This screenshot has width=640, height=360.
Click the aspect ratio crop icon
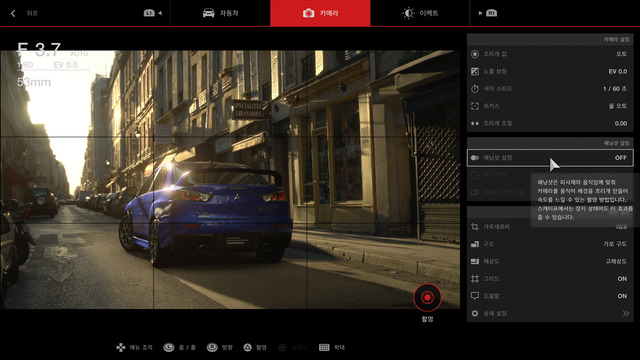pos(475,227)
